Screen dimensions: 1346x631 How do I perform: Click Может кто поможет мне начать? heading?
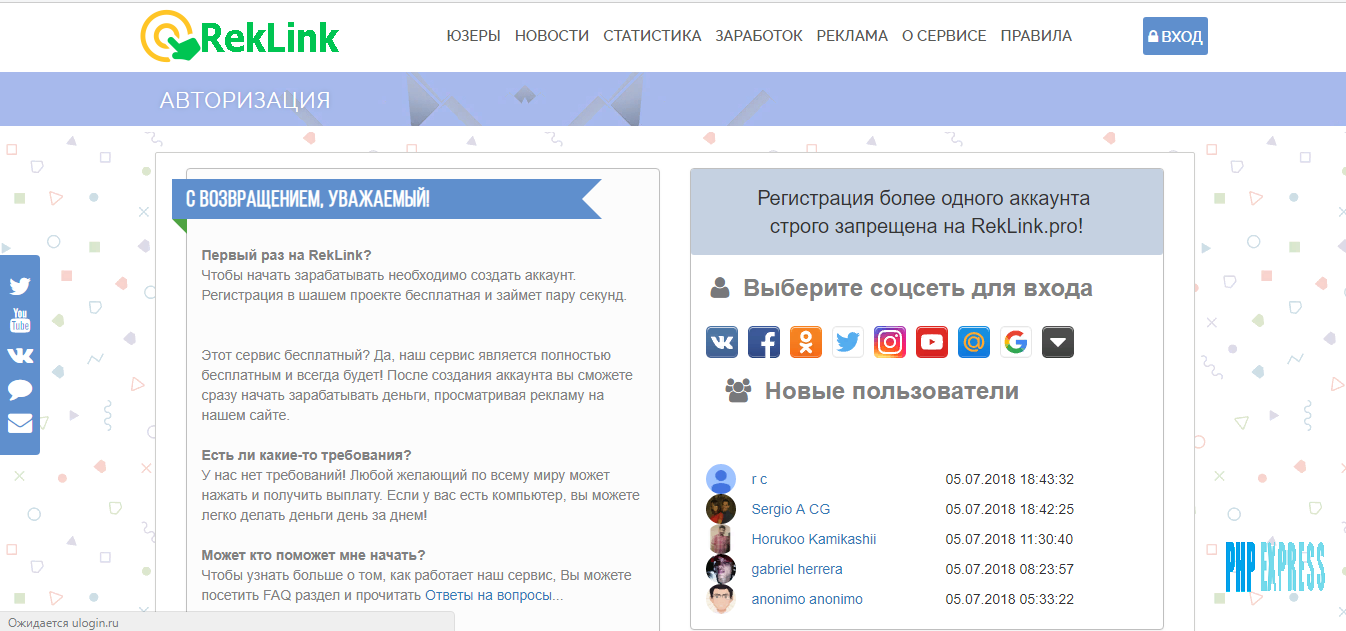click(314, 555)
